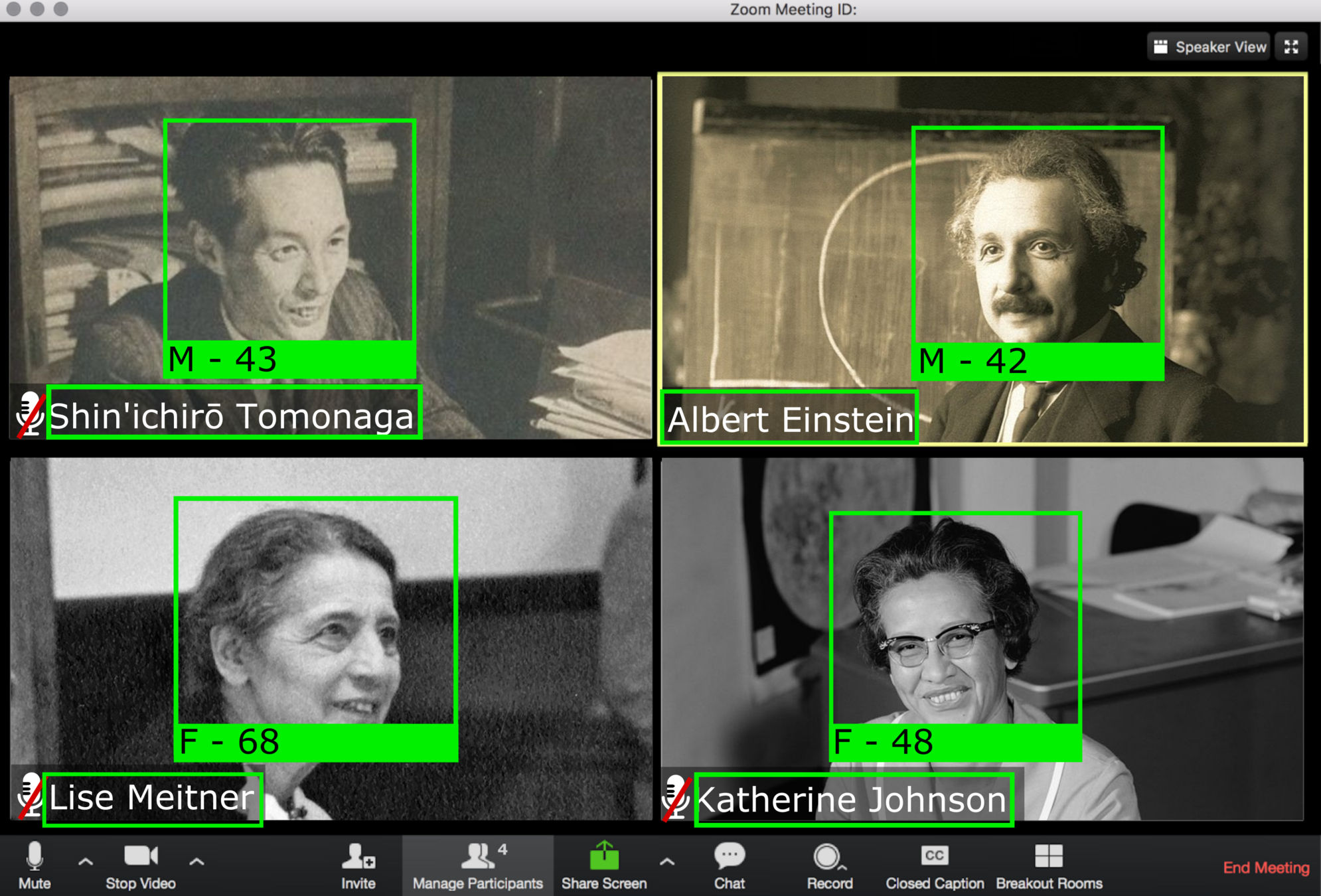Viewport: 1321px width, 896px height.
Task: Open the Breakout Rooms grid icon
Action: point(1048,856)
